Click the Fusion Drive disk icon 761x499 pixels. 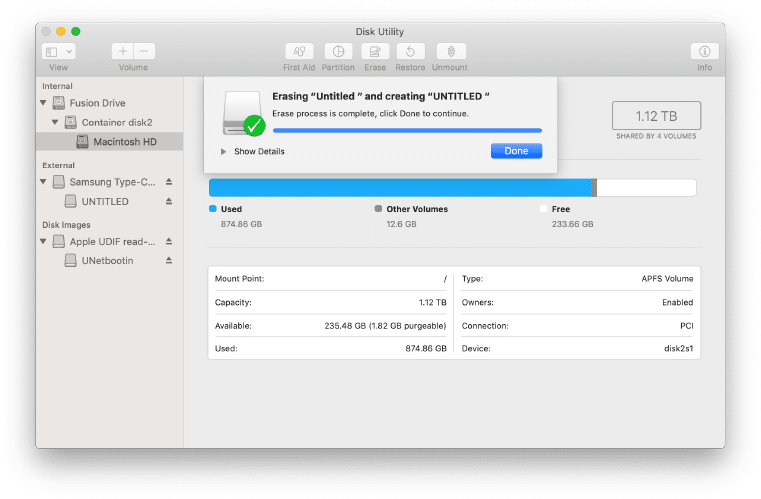59,103
